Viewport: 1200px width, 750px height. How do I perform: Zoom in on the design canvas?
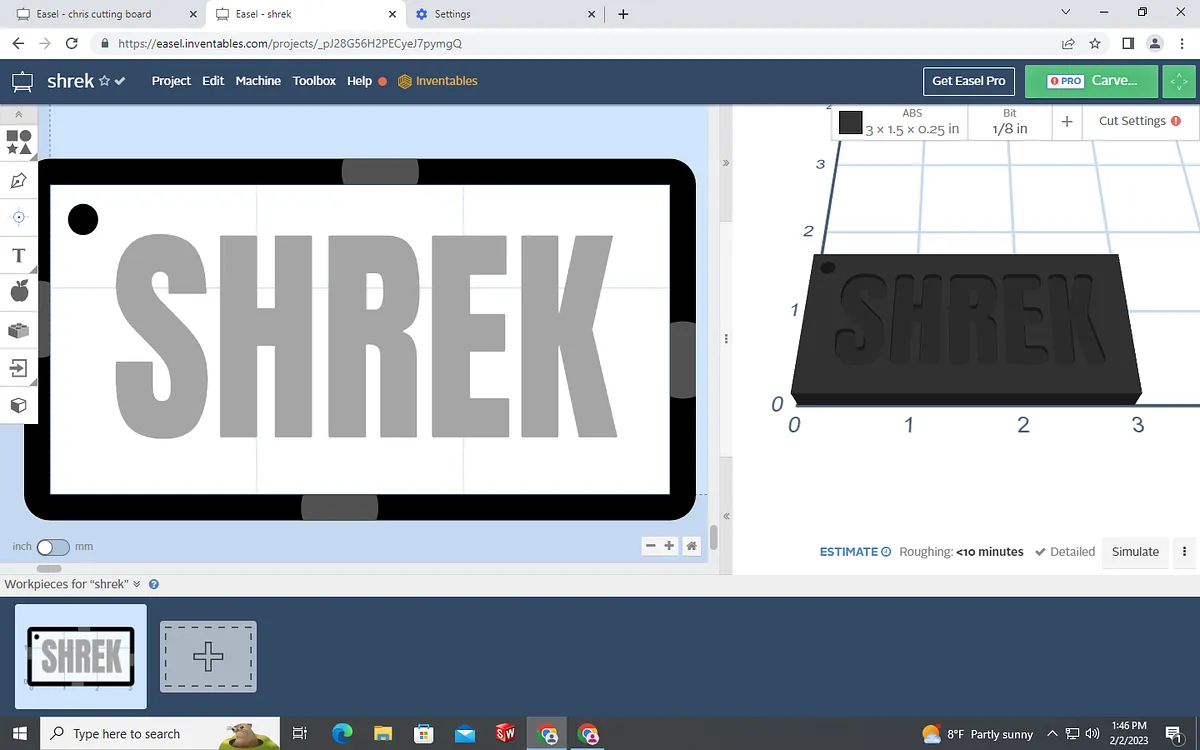(669, 546)
